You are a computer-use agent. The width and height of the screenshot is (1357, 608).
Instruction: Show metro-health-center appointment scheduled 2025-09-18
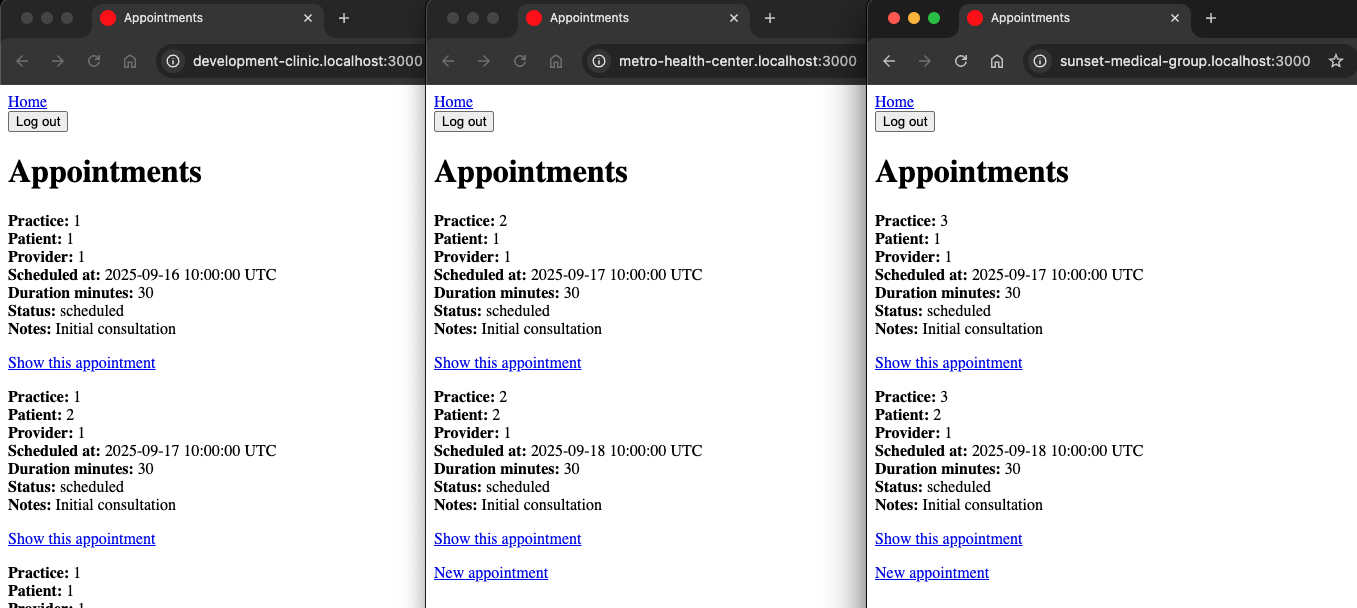click(508, 539)
